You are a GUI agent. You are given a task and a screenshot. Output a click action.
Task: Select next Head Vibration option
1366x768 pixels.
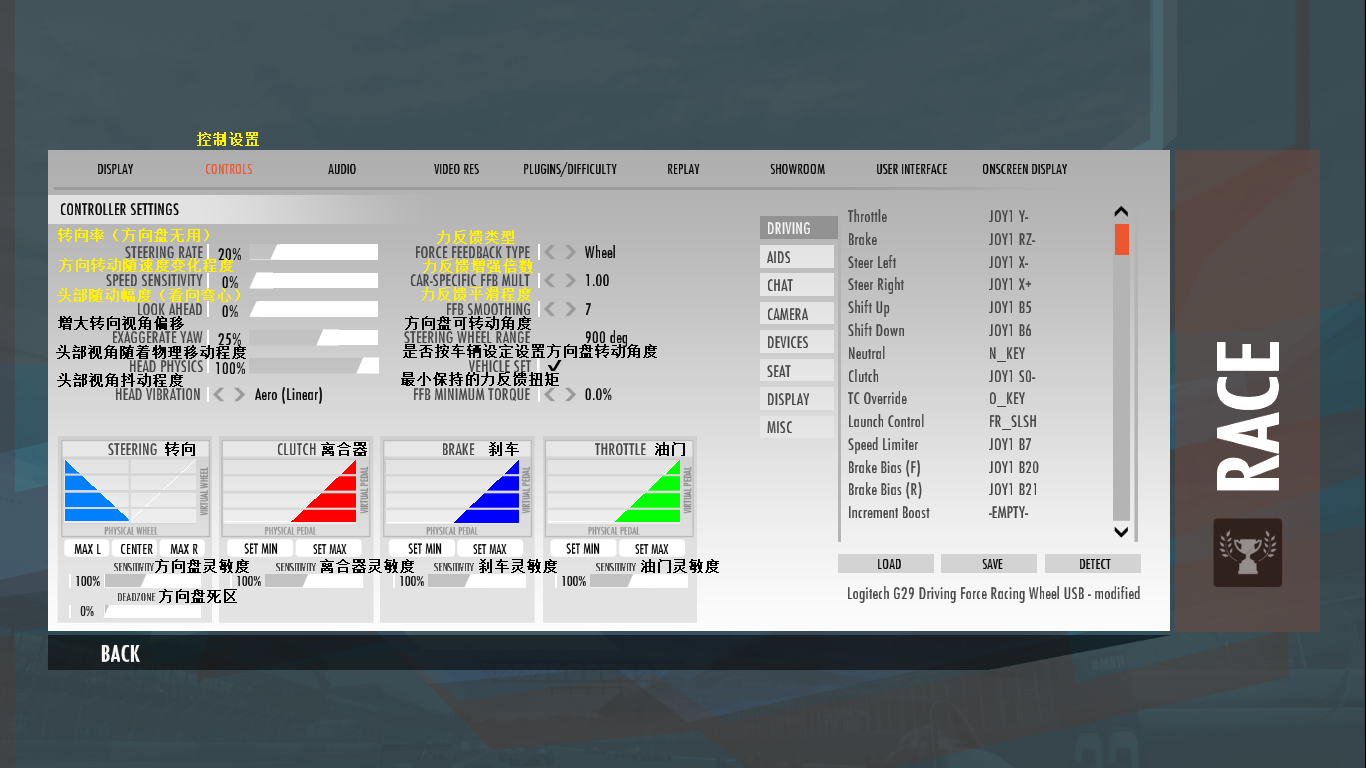(239, 395)
